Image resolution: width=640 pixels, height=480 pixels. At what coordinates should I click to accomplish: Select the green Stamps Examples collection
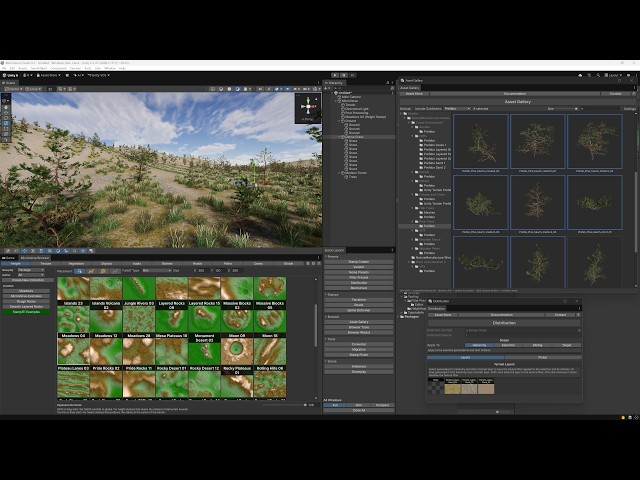[x=26, y=312]
